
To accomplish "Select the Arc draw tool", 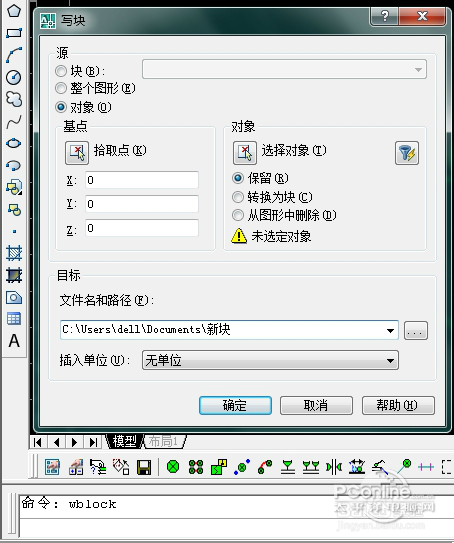I will tap(14, 55).
